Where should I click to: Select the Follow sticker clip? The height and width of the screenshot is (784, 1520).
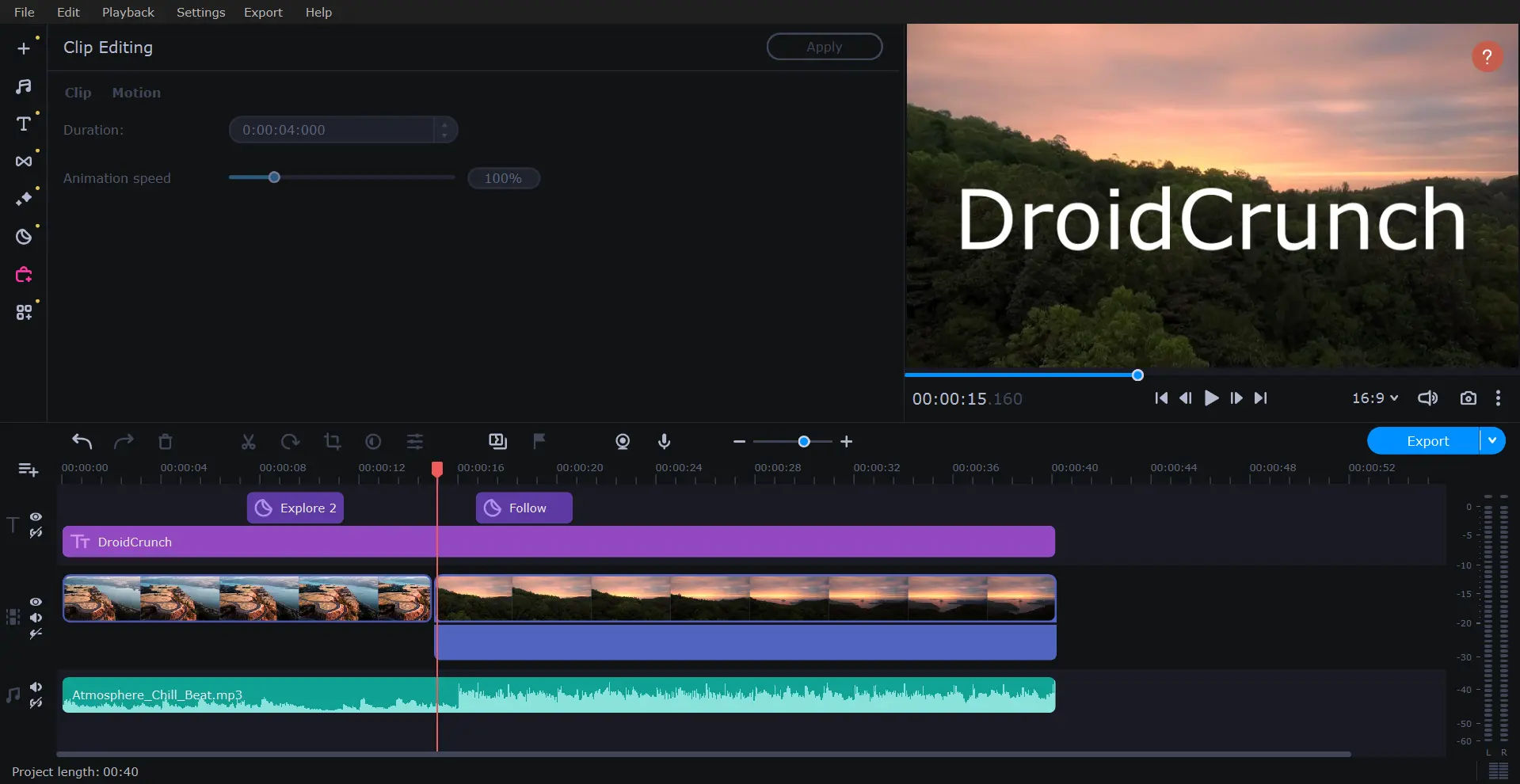point(524,508)
